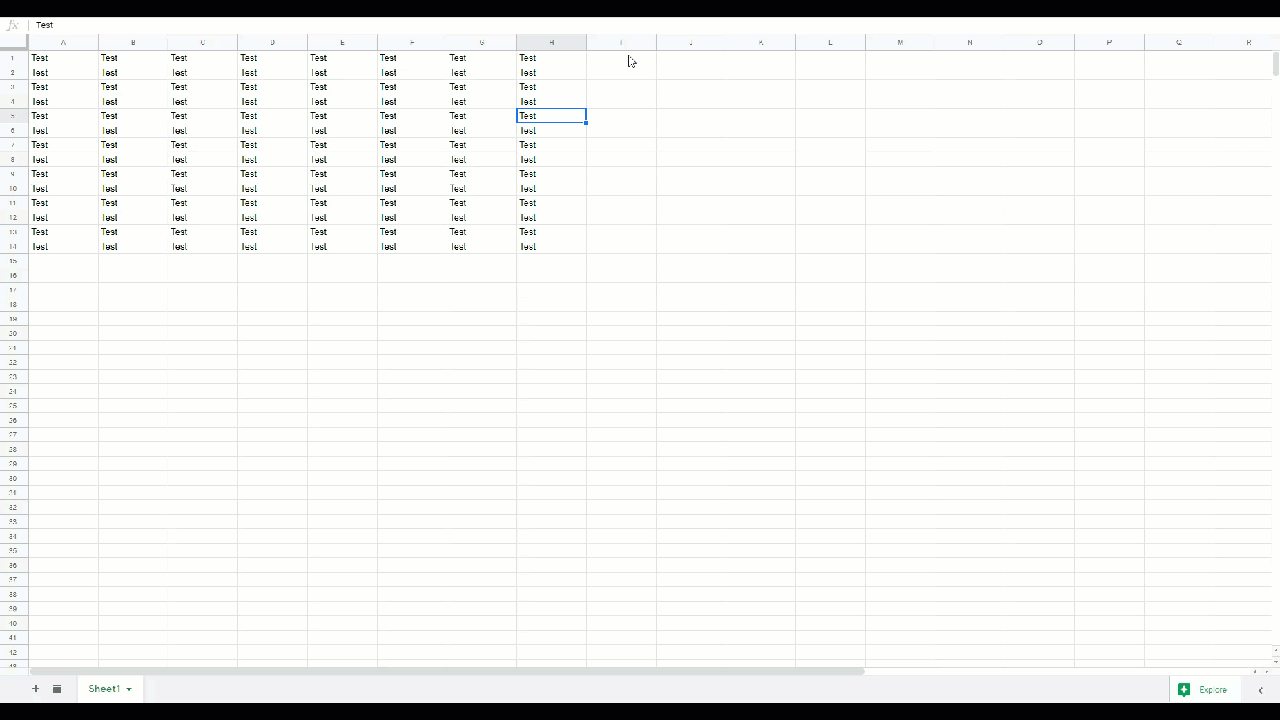Screen dimensions: 1280x720
Task: Select column H by its header
Action: (551, 42)
